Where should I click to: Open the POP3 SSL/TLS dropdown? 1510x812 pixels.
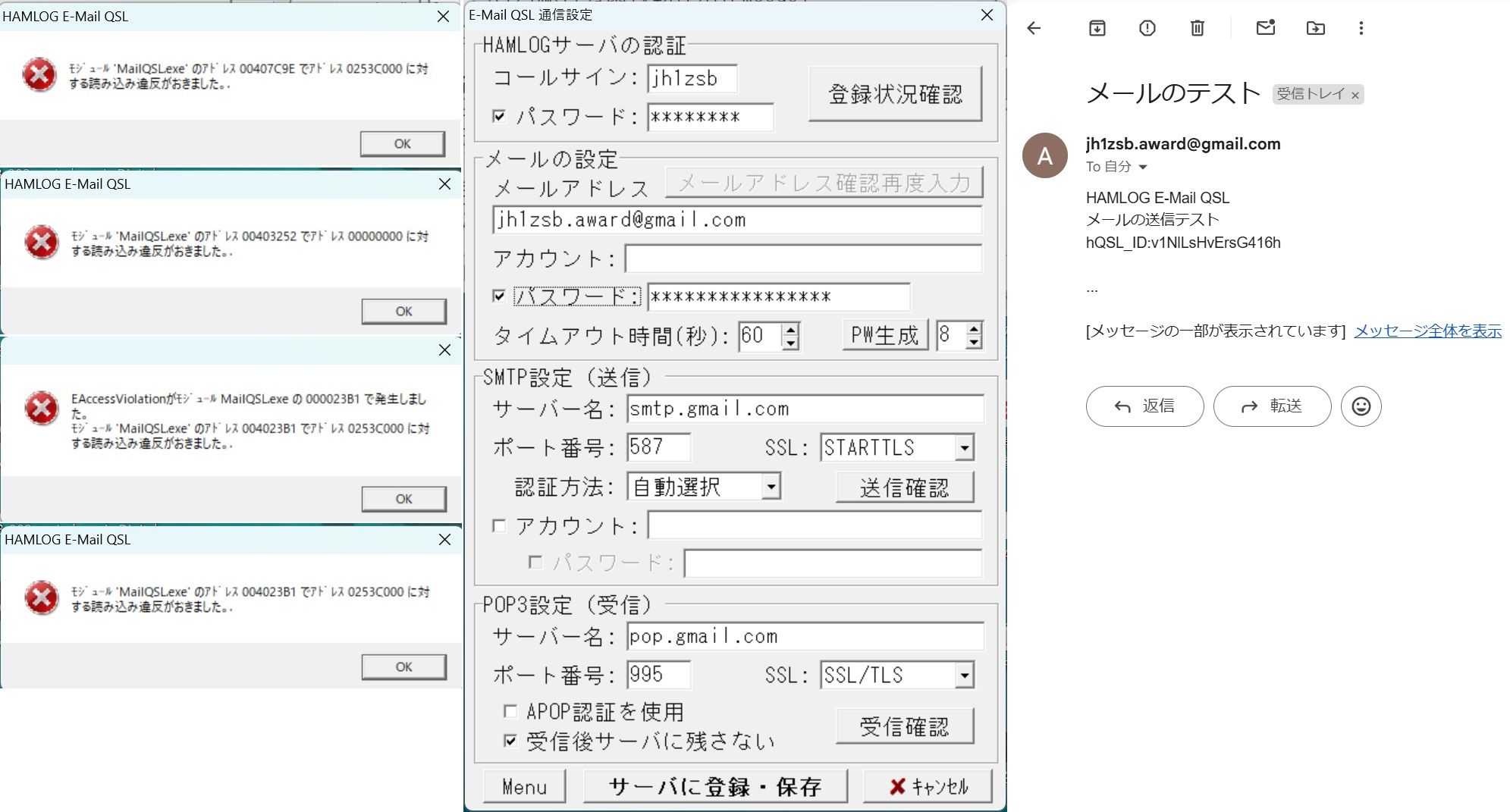(964, 675)
